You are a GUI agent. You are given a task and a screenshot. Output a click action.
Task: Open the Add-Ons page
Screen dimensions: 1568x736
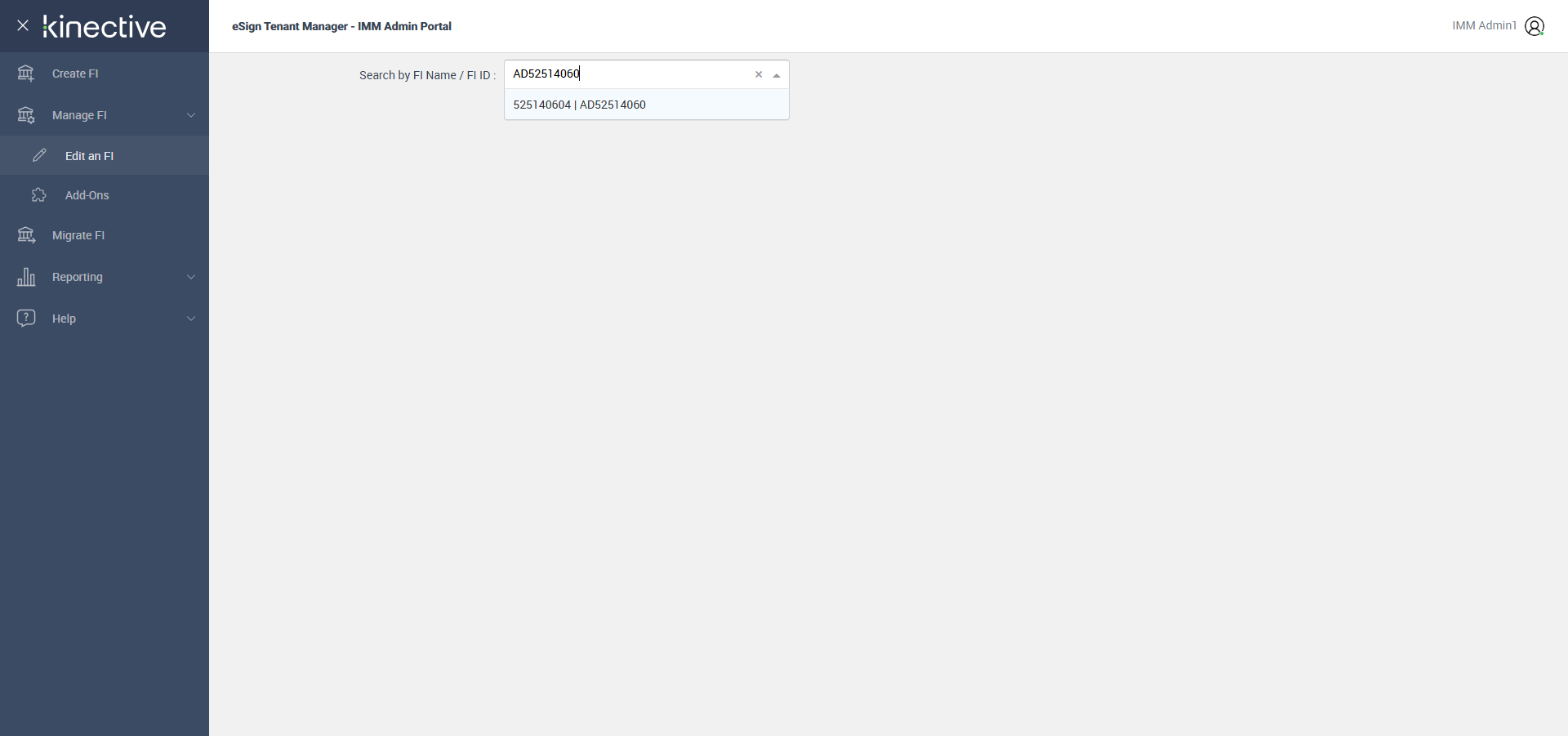(x=105, y=195)
